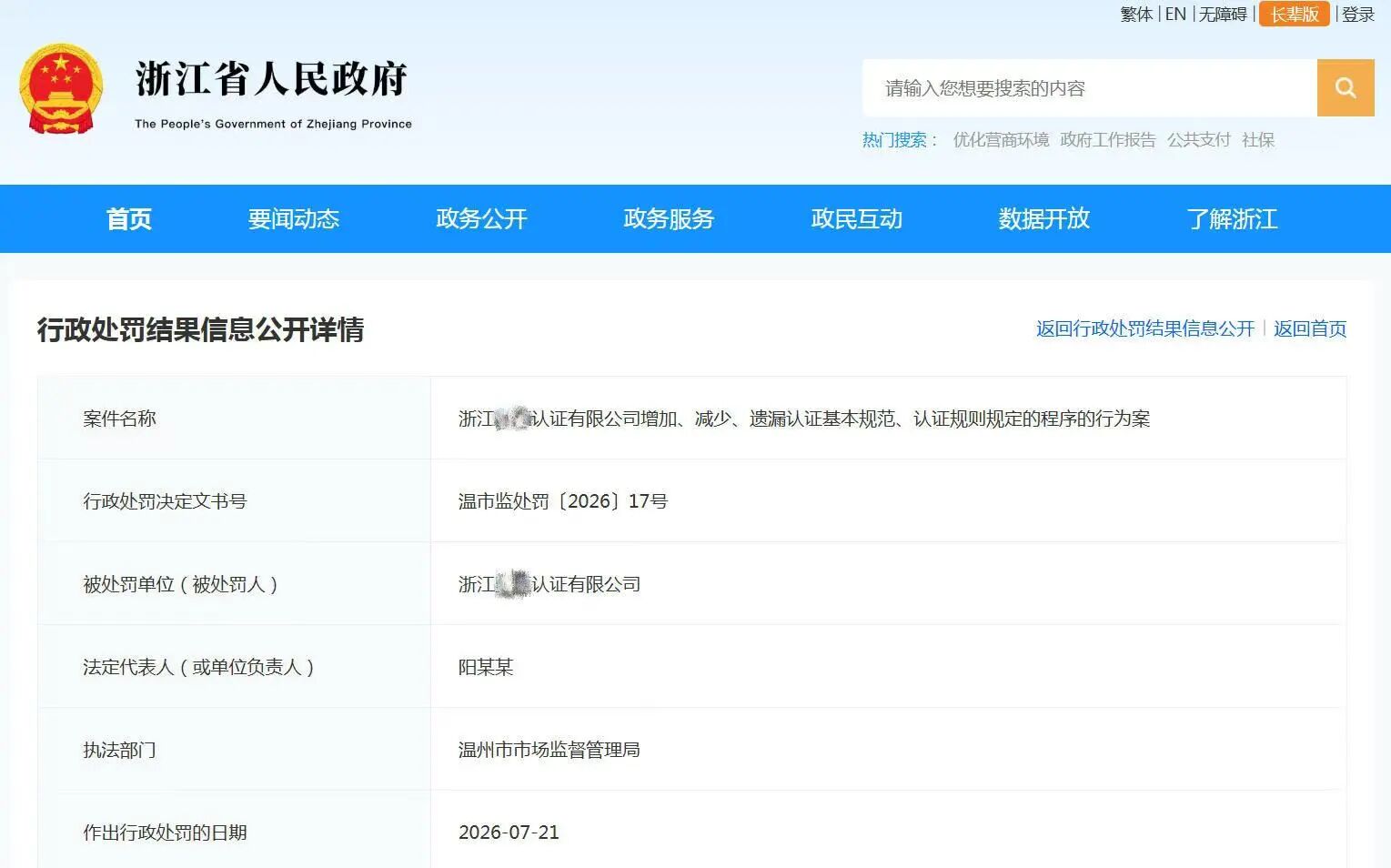Click the case name value ending 行为案
Viewport: 1391px width, 868px height.
(x=804, y=419)
